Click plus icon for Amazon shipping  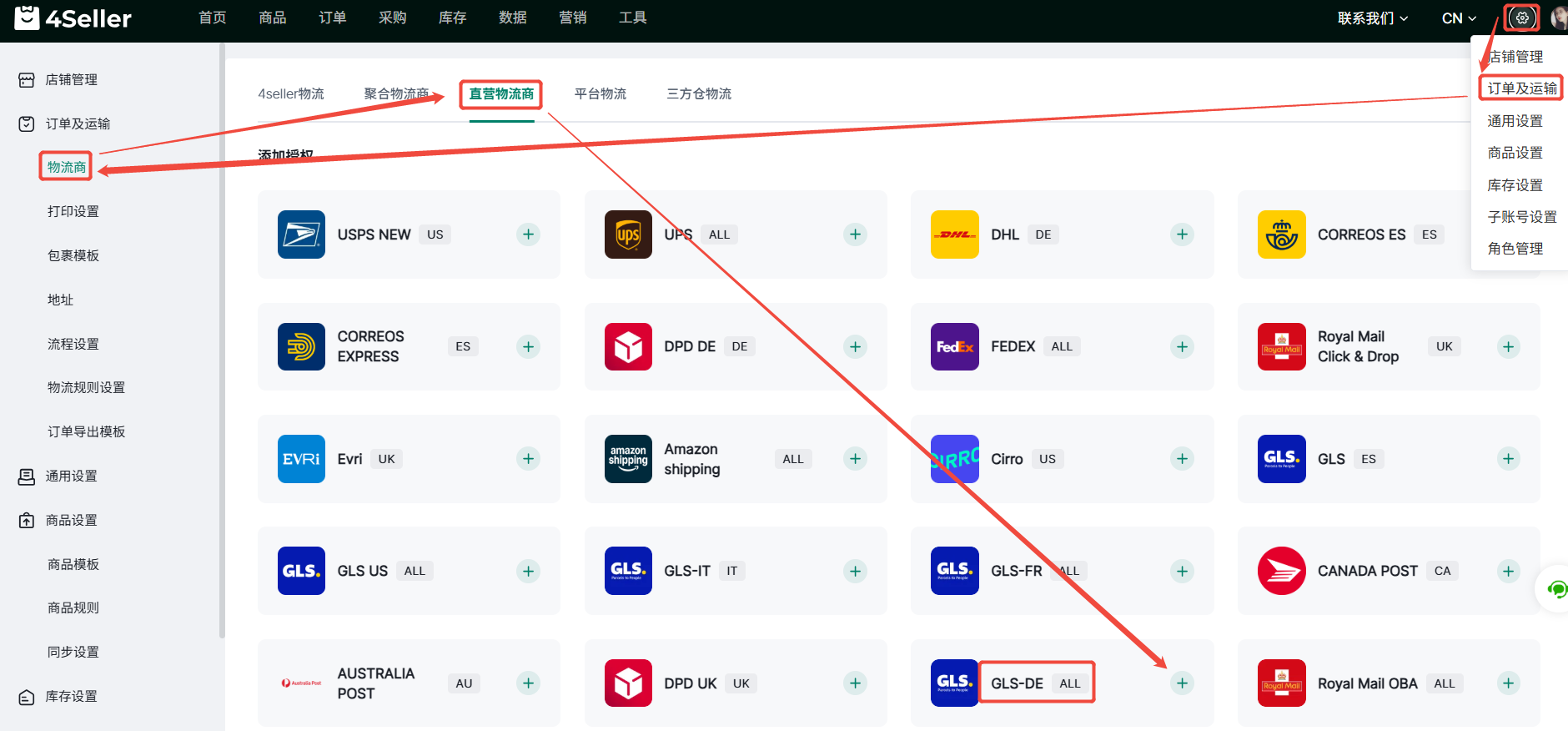coord(855,459)
